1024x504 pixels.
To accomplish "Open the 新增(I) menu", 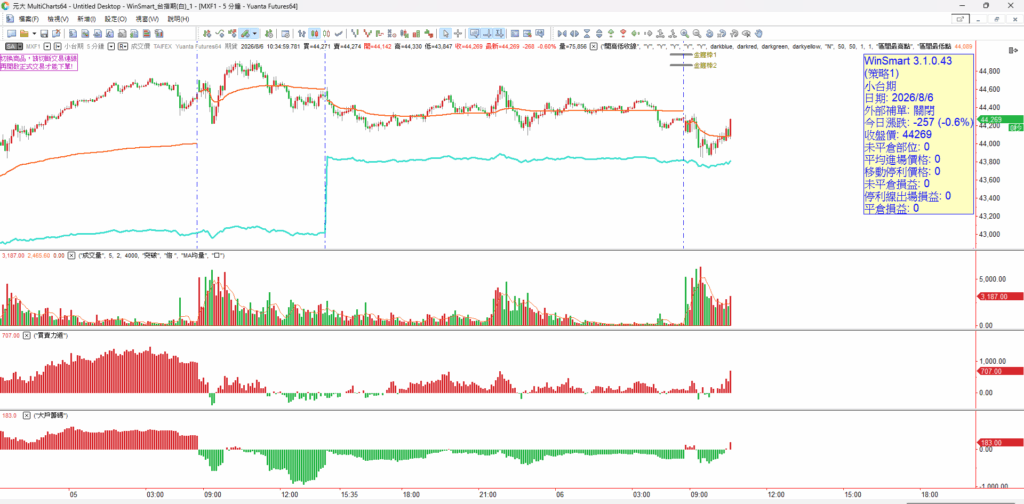I will tap(86, 19).
